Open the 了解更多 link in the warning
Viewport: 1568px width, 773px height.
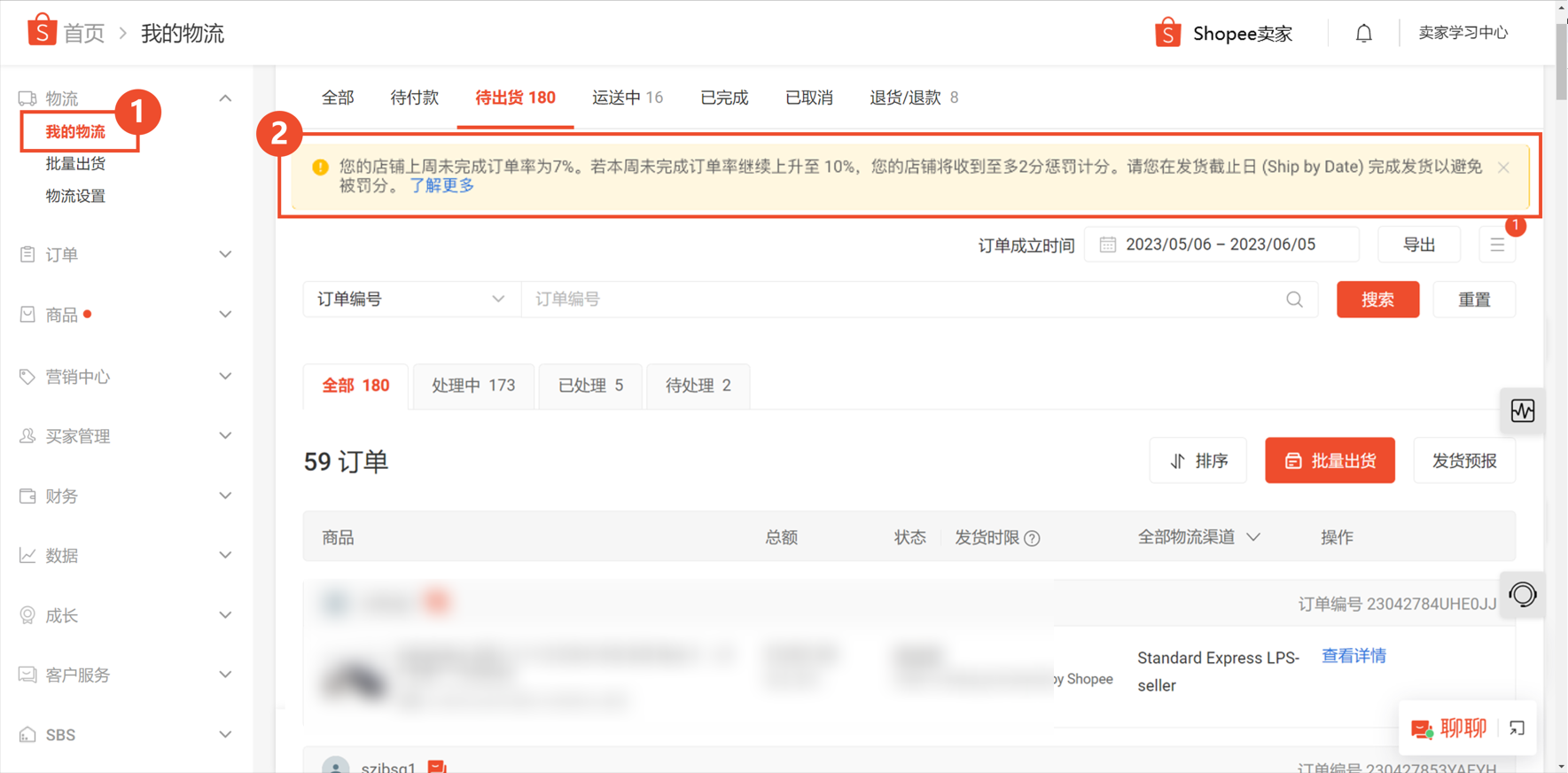[441, 186]
